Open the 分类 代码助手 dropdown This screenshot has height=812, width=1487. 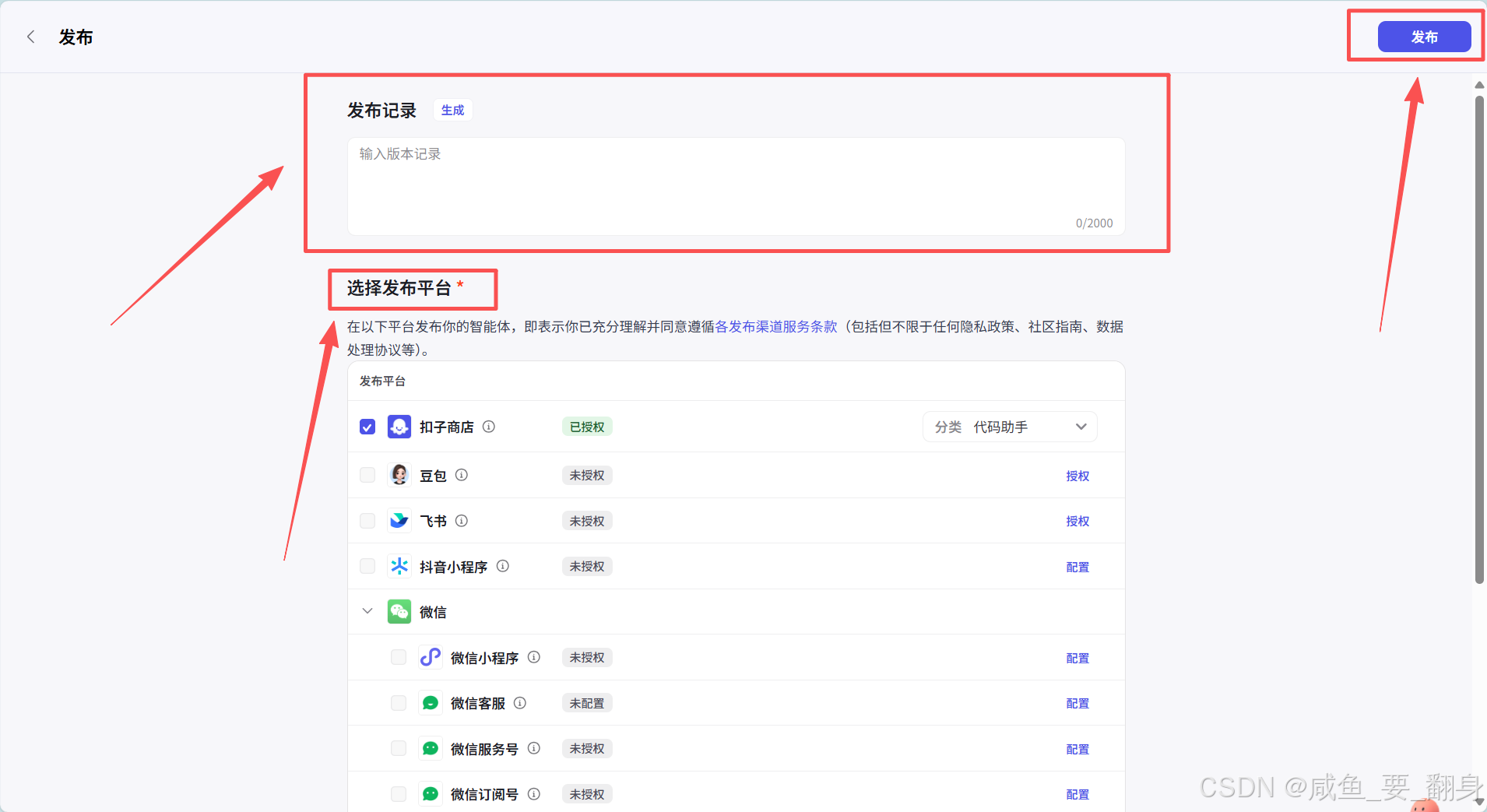1010,427
